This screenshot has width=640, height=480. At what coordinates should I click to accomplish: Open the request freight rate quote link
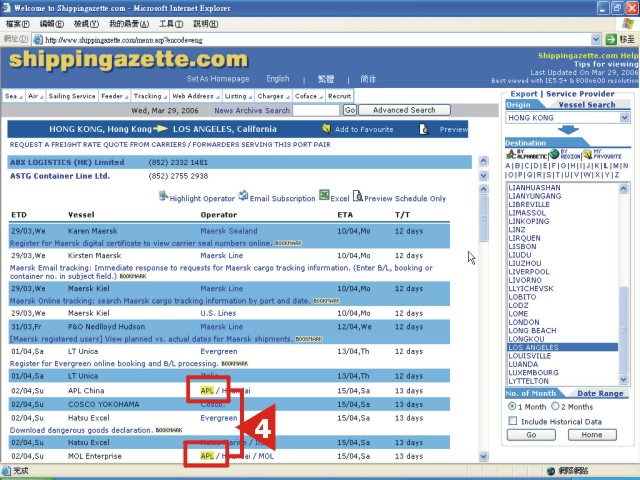170,144
